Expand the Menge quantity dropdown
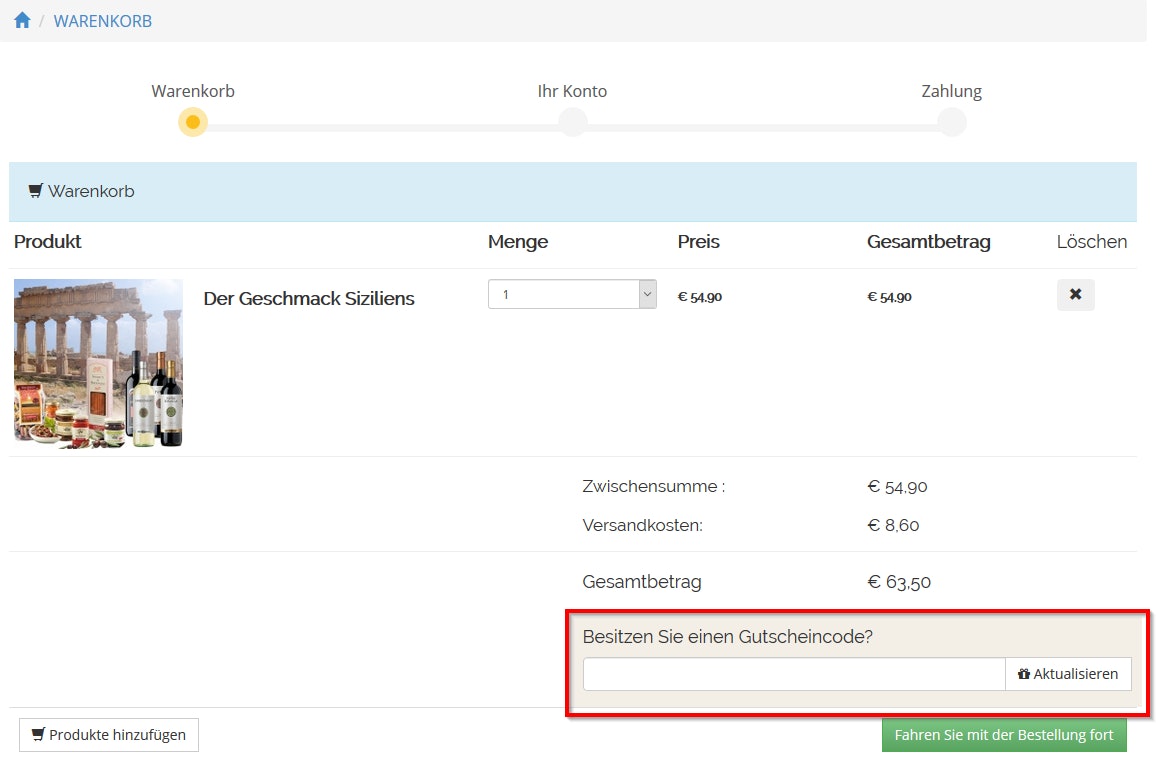The image size is (1156, 760). click(572, 294)
